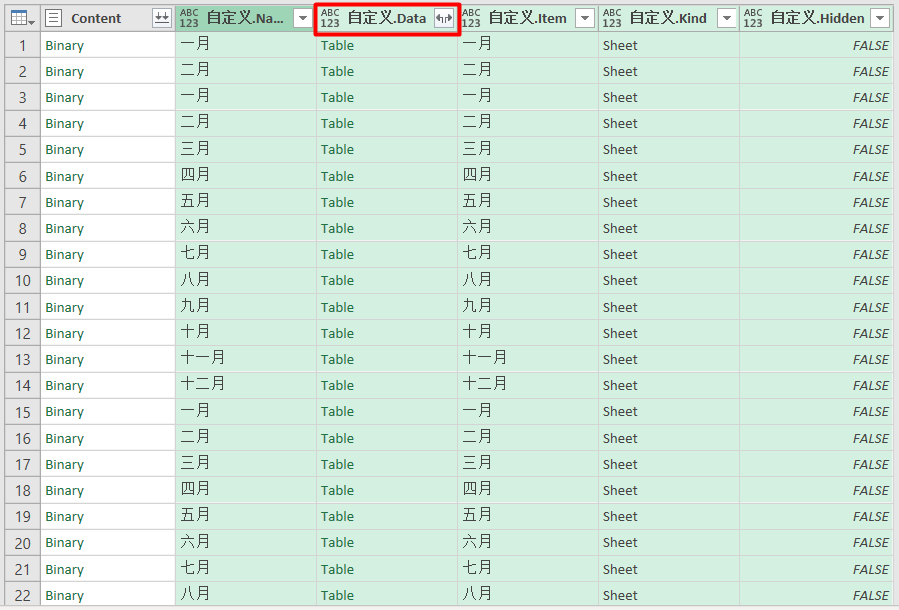Open the filter dropdown on 自定义.Hidden column
The image size is (899, 610).
tap(877, 18)
